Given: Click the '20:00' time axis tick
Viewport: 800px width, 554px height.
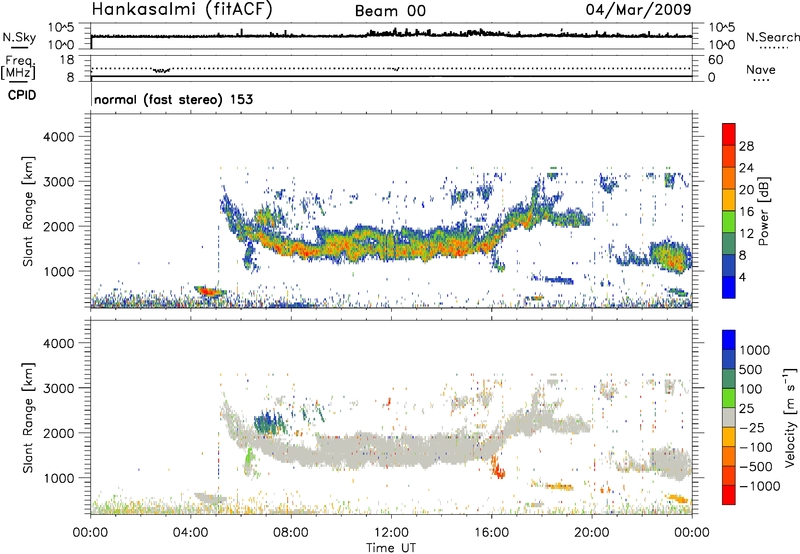Looking at the screenshot, I should pos(592,533).
